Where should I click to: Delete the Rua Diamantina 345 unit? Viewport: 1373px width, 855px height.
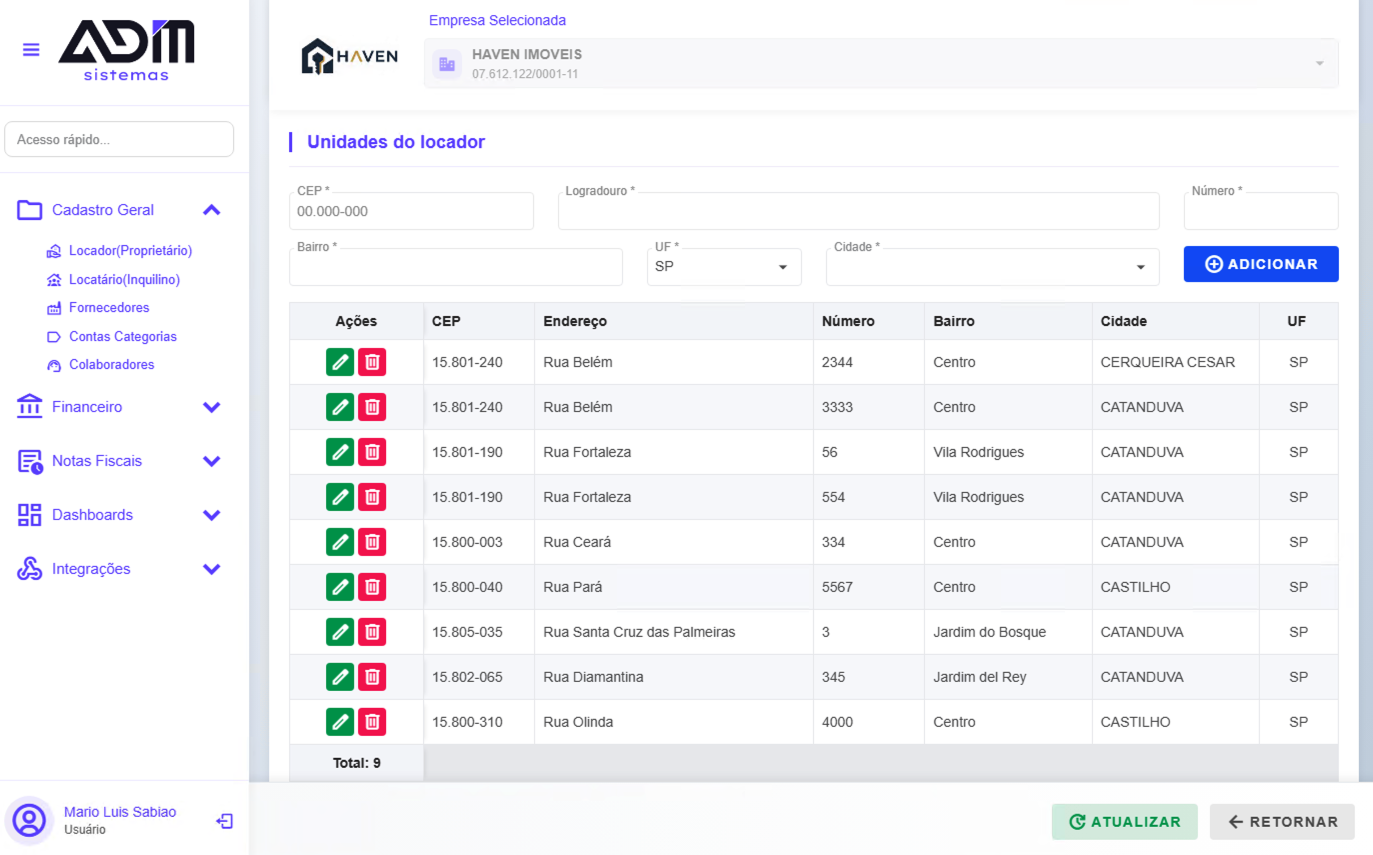pyautogui.click(x=372, y=677)
